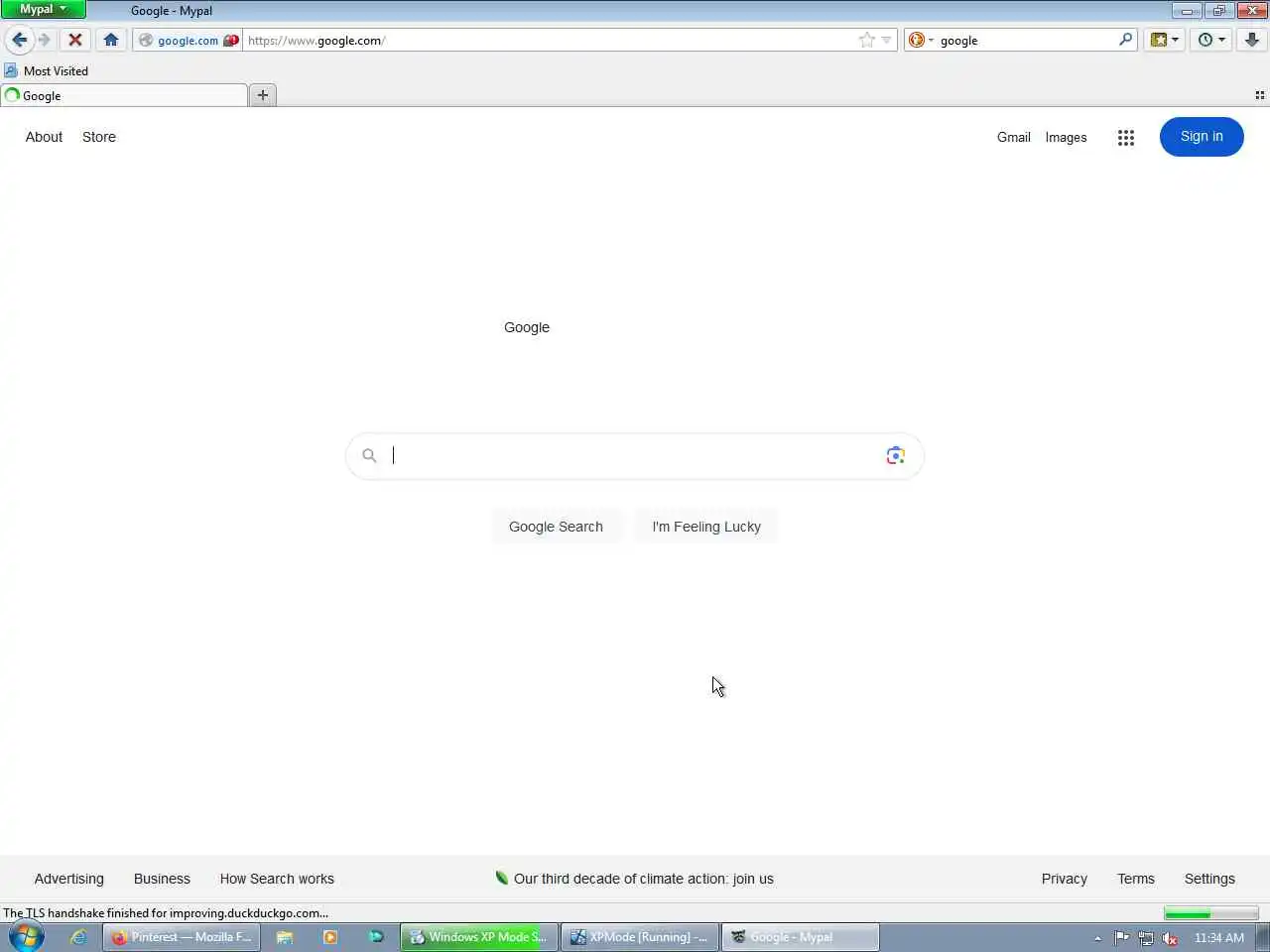Click the Google Search button
This screenshot has height=952, width=1270.
tap(556, 527)
